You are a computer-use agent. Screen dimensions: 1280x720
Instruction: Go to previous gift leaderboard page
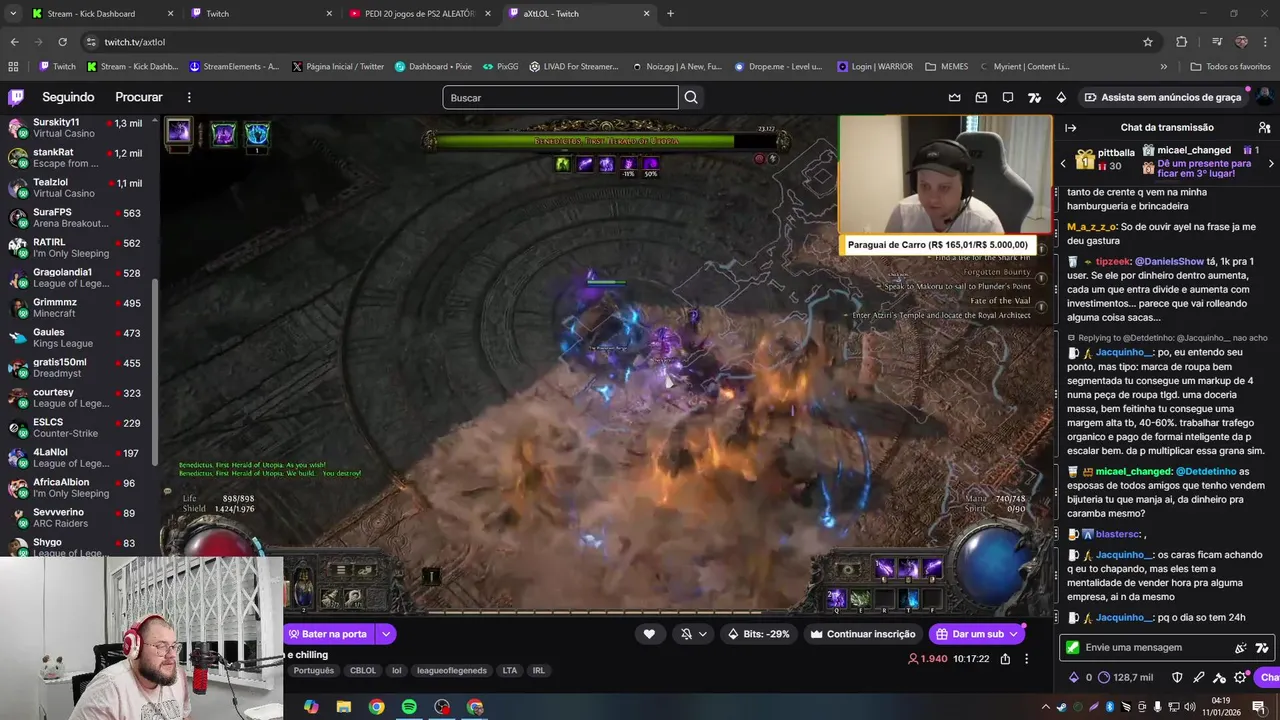pos(1063,163)
